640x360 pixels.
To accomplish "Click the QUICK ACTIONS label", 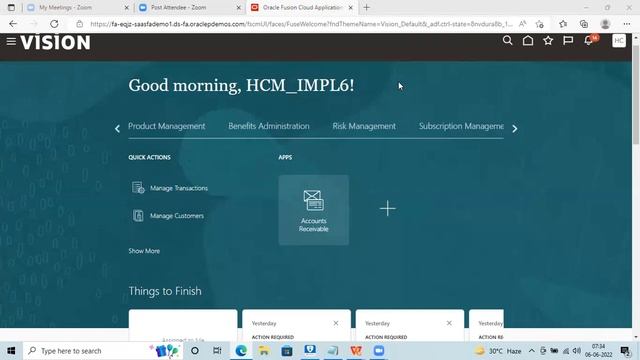I will pos(149,157).
